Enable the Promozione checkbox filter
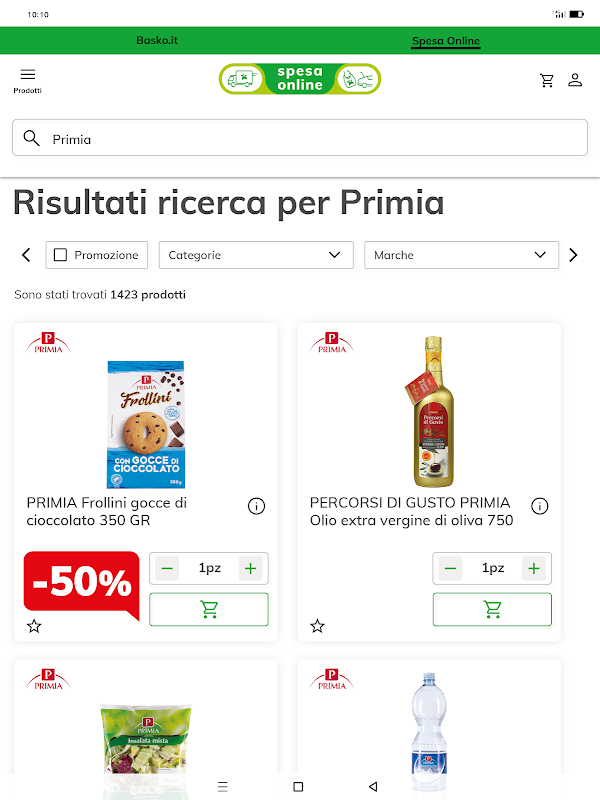Viewport: 600px width, 800px height. [x=60, y=255]
